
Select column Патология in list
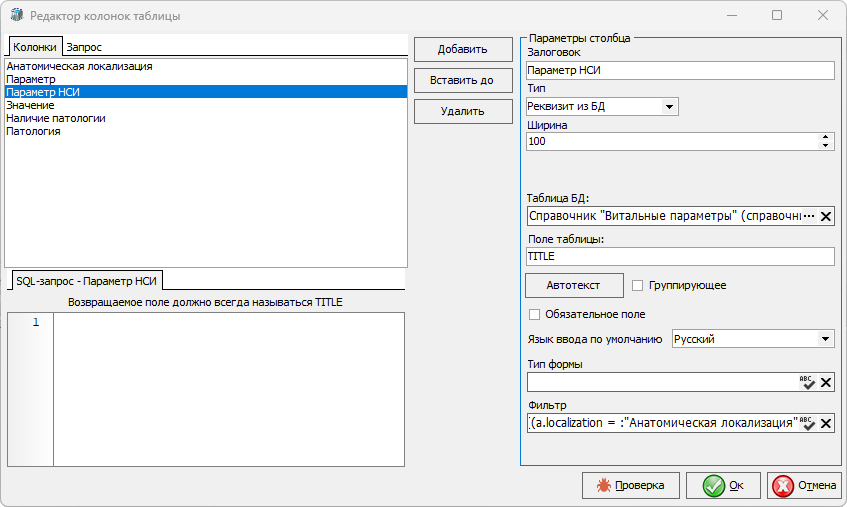205,131
